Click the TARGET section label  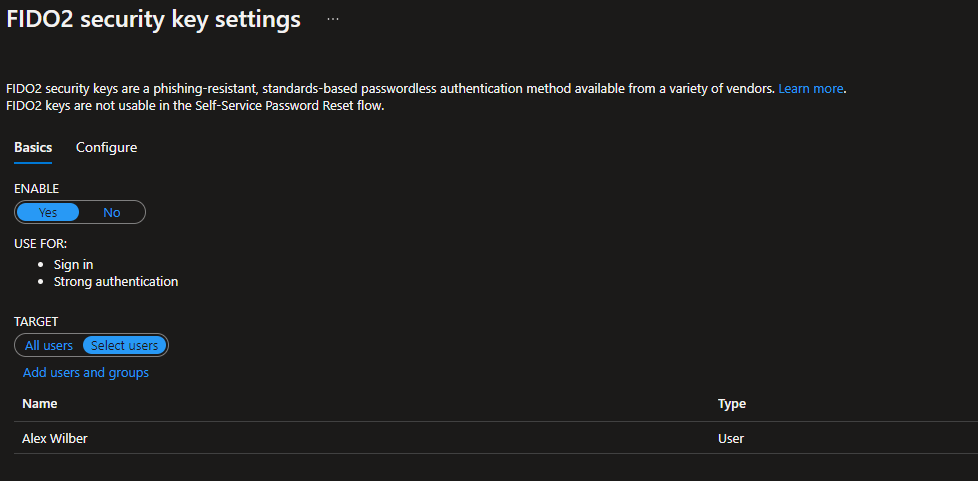[36, 322]
